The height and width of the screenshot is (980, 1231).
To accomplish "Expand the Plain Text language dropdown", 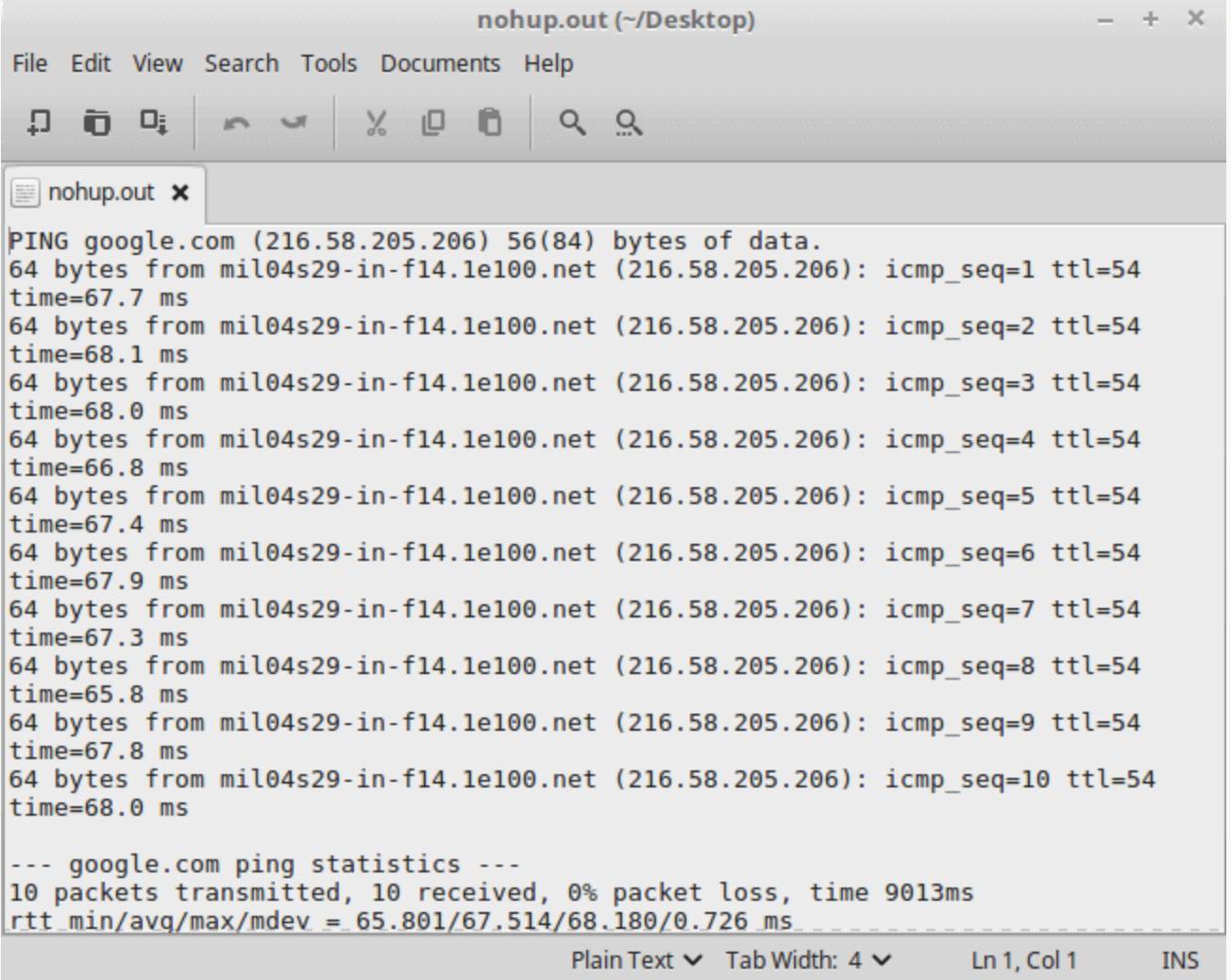I will (637, 960).
